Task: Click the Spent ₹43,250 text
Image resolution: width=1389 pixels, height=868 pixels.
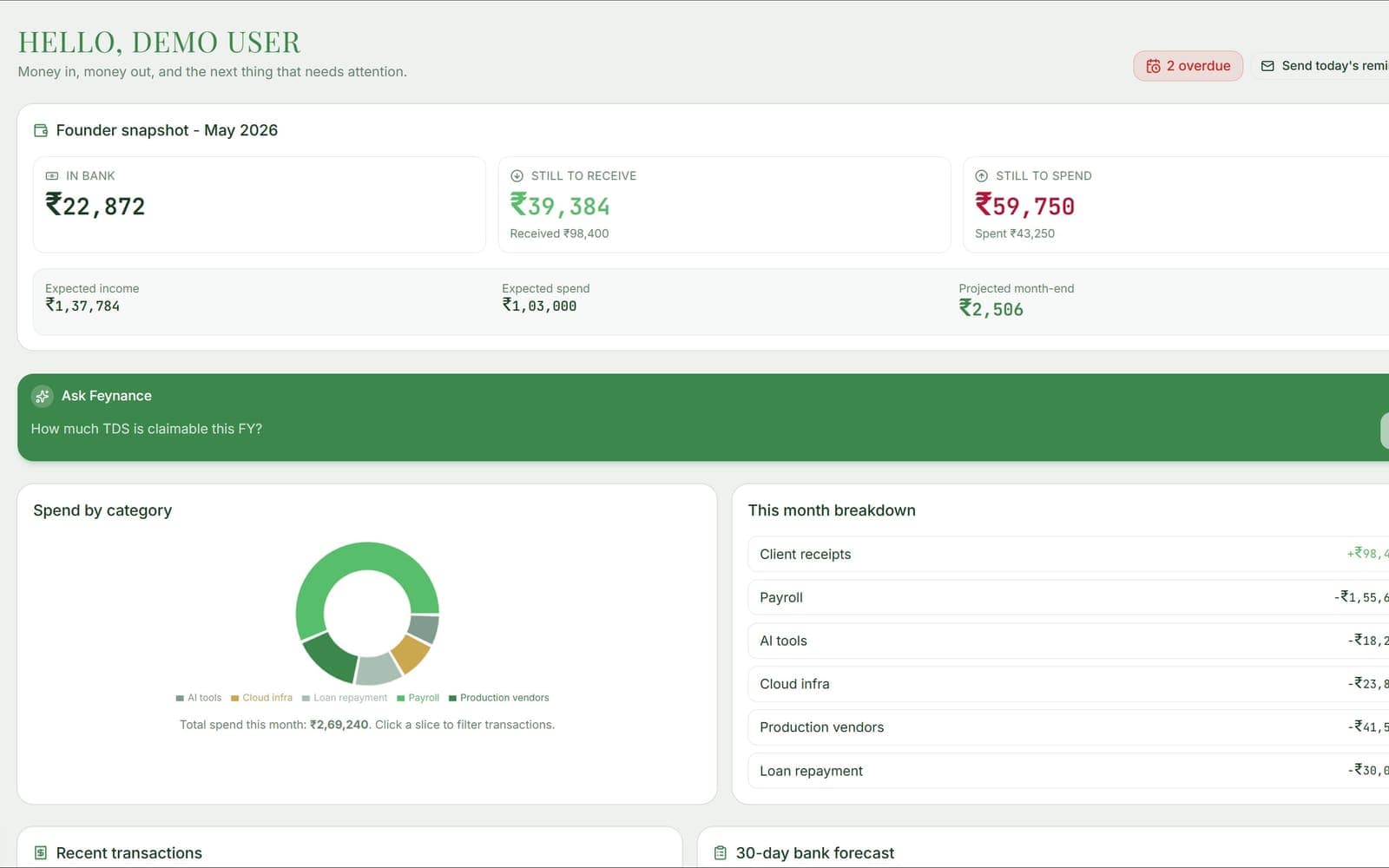Action: tap(1015, 233)
